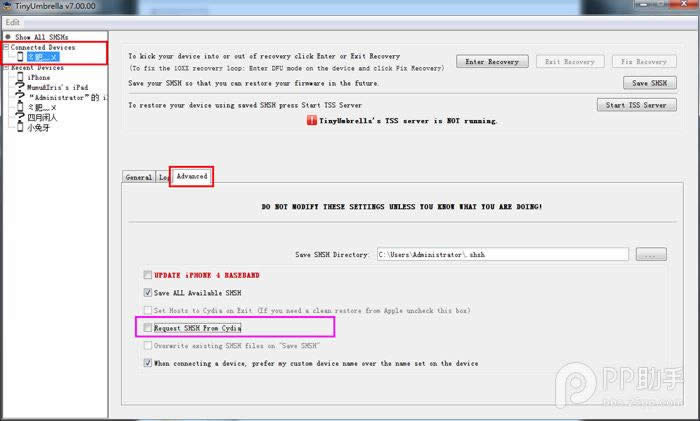Image resolution: width=700 pixels, height=421 pixels.
Task: Open the Edit menu
Action: (x=12, y=22)
